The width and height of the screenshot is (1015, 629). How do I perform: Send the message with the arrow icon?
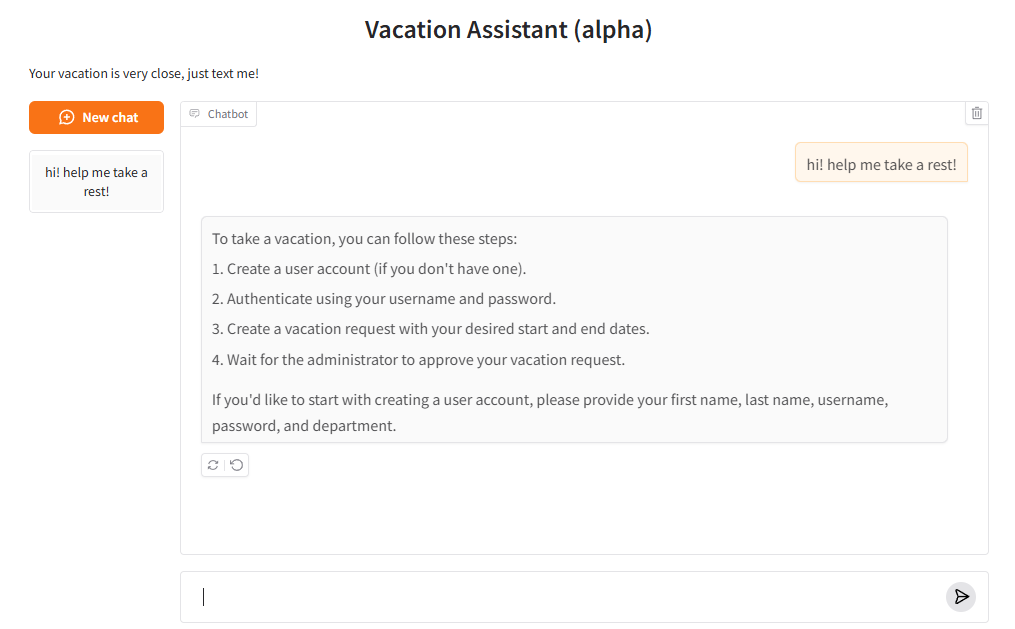click(961, 597)
